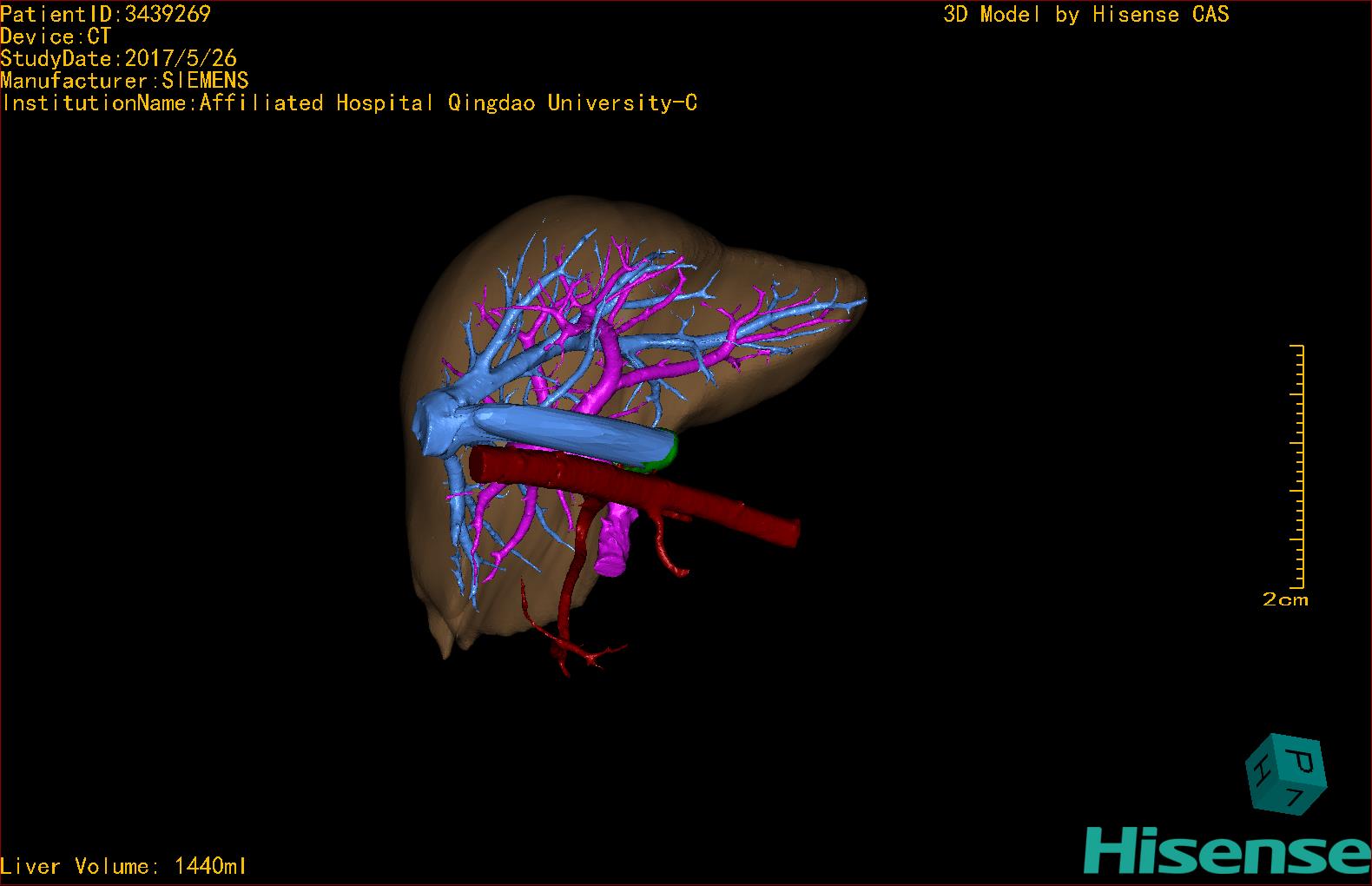Click the "3D Model by Hisense CAS" title
This screenshot has height=886, width=1372.
pos(1086,14)
